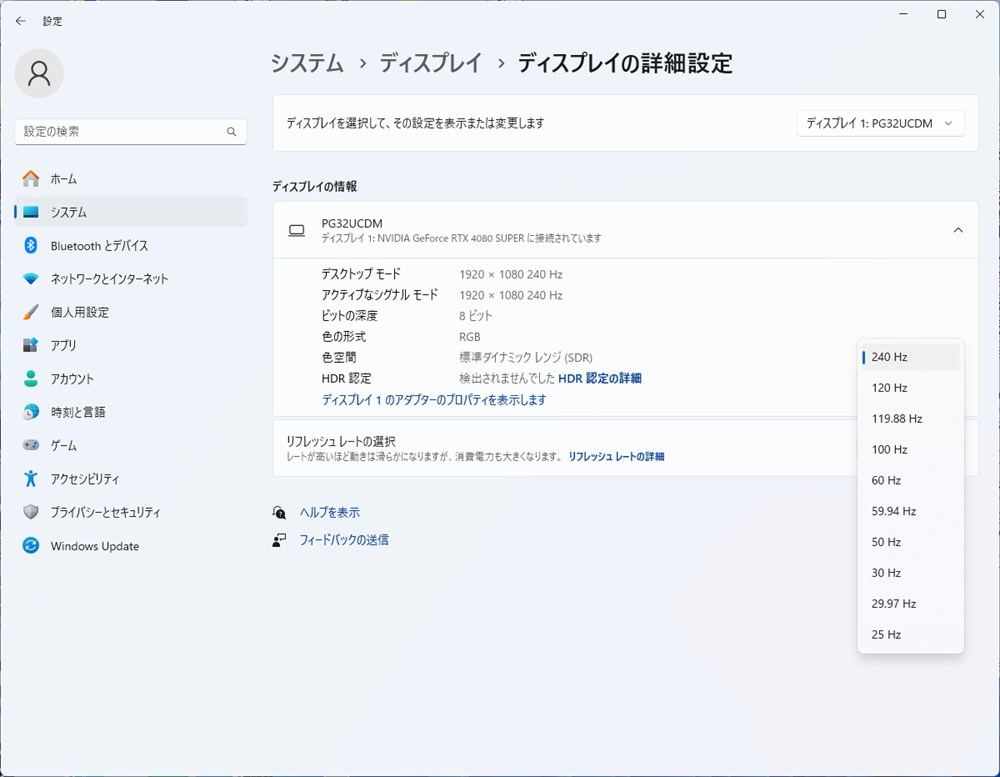Select 100 Hz refresh rate
This screenshot has height=777, width=1000.
coord(910,450)
